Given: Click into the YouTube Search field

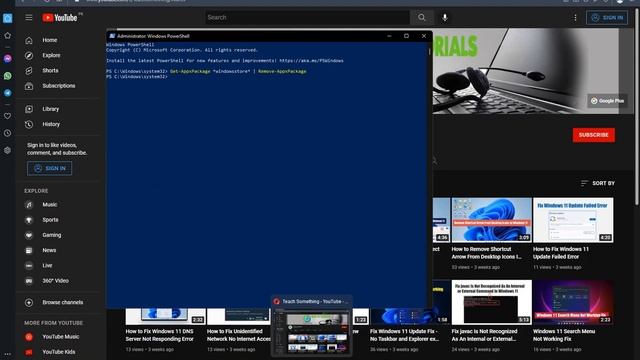Looking at the screenshot, I should (307, 18).
